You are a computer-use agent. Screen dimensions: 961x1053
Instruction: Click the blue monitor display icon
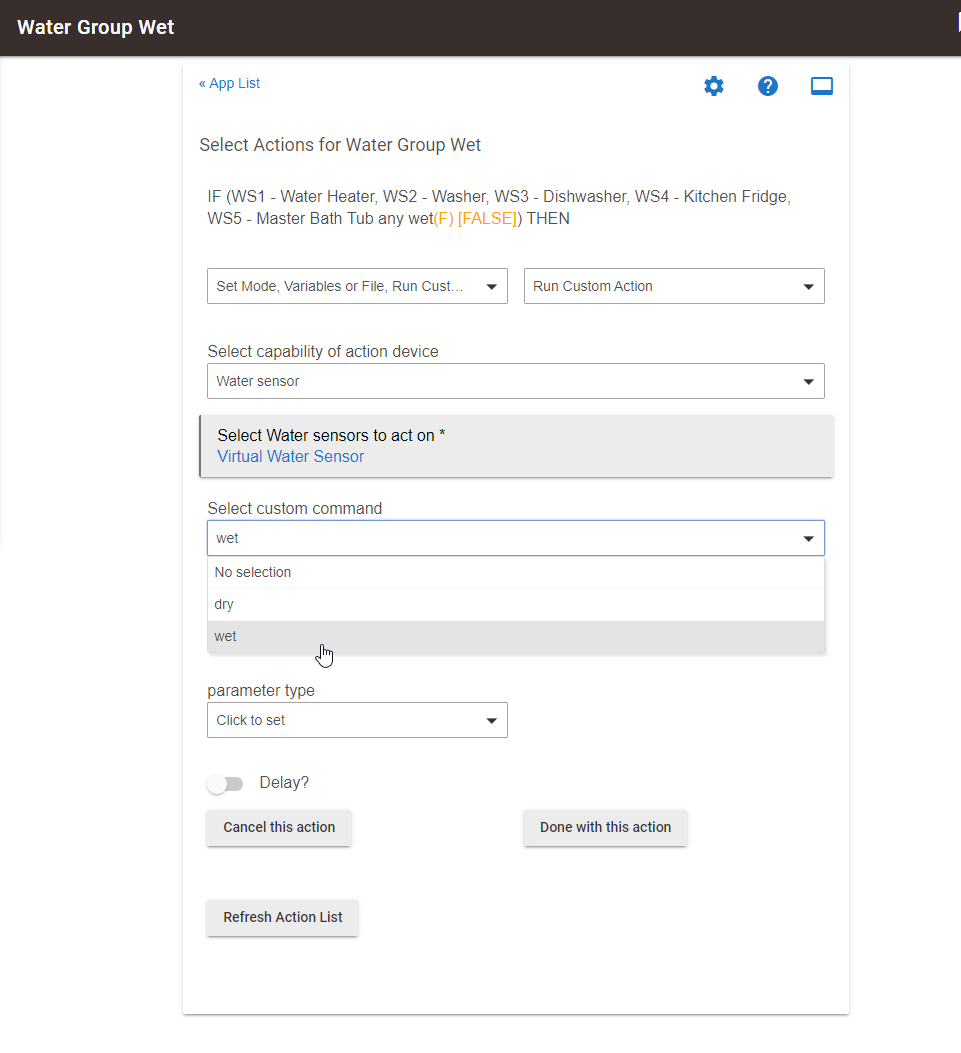pyautogui.click(x=821, y=86)
